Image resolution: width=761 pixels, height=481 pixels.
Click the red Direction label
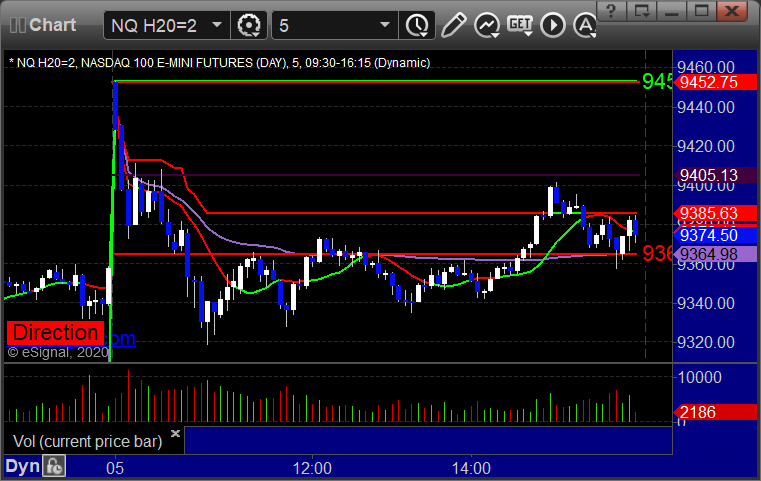tap(55, 333)
